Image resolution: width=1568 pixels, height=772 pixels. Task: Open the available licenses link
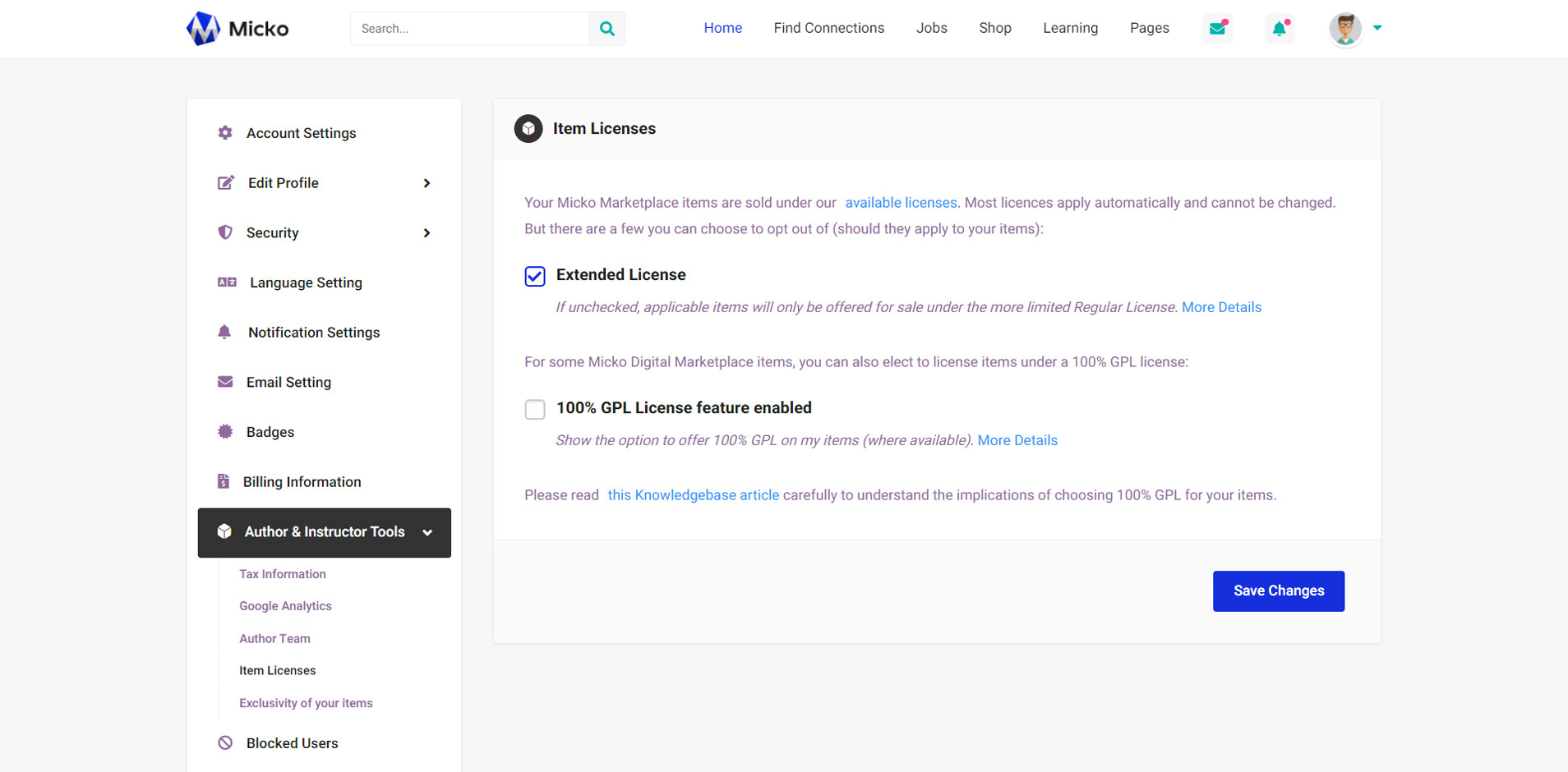click(x=901, y=203)
